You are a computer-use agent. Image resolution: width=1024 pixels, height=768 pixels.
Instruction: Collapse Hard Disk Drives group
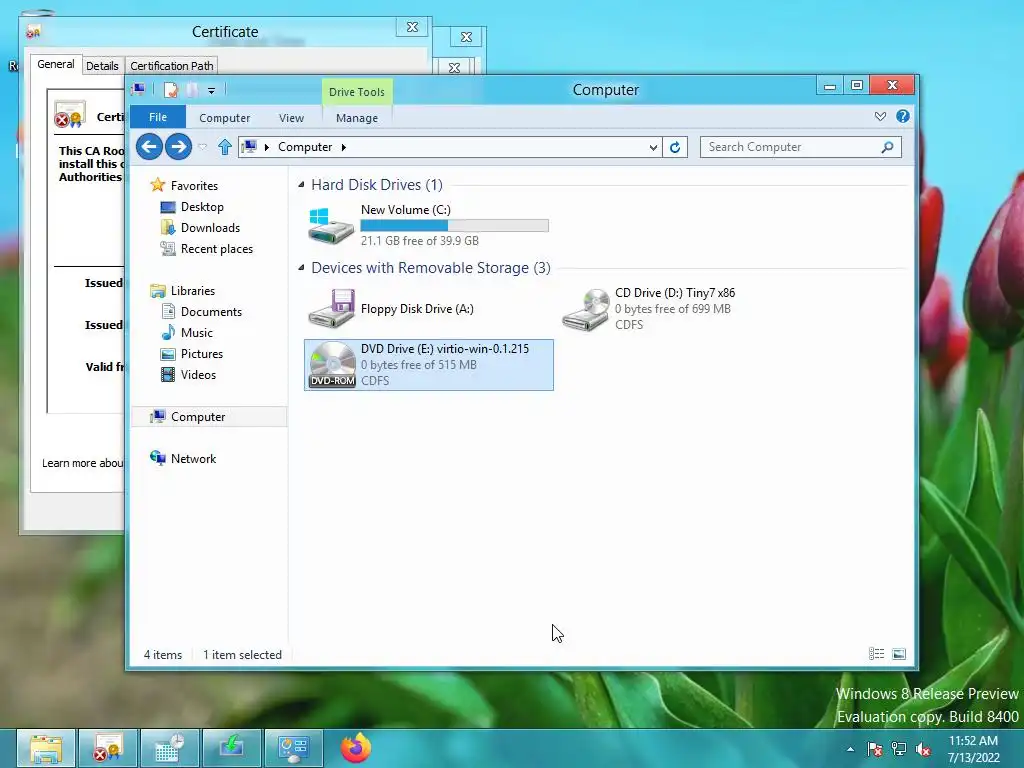click(x=301, y=185)
